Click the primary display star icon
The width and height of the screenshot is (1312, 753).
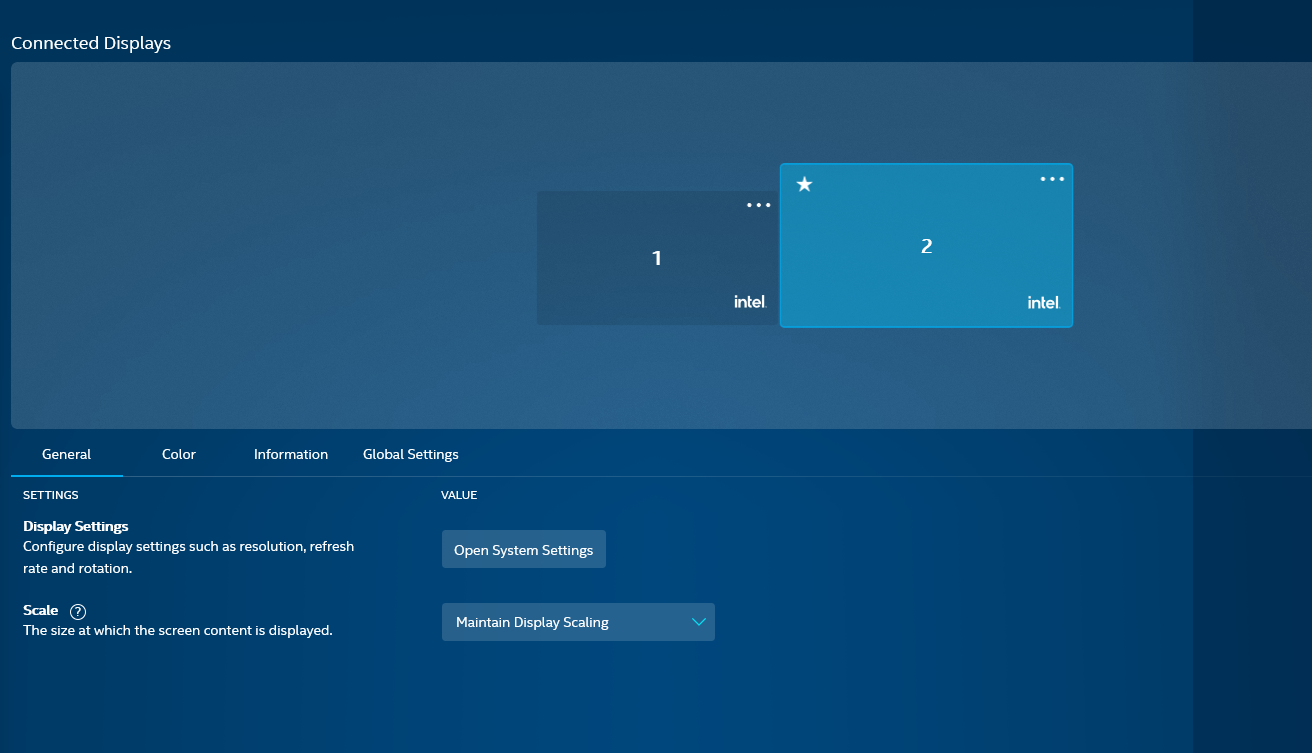click(x=804, y=184)
